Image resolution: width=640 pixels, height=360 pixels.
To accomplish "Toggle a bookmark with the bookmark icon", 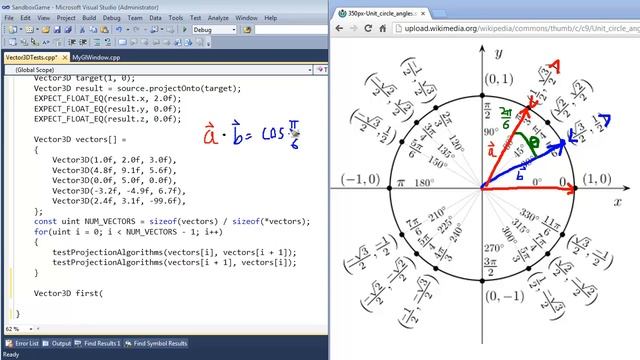I will [x=122, y=42].
